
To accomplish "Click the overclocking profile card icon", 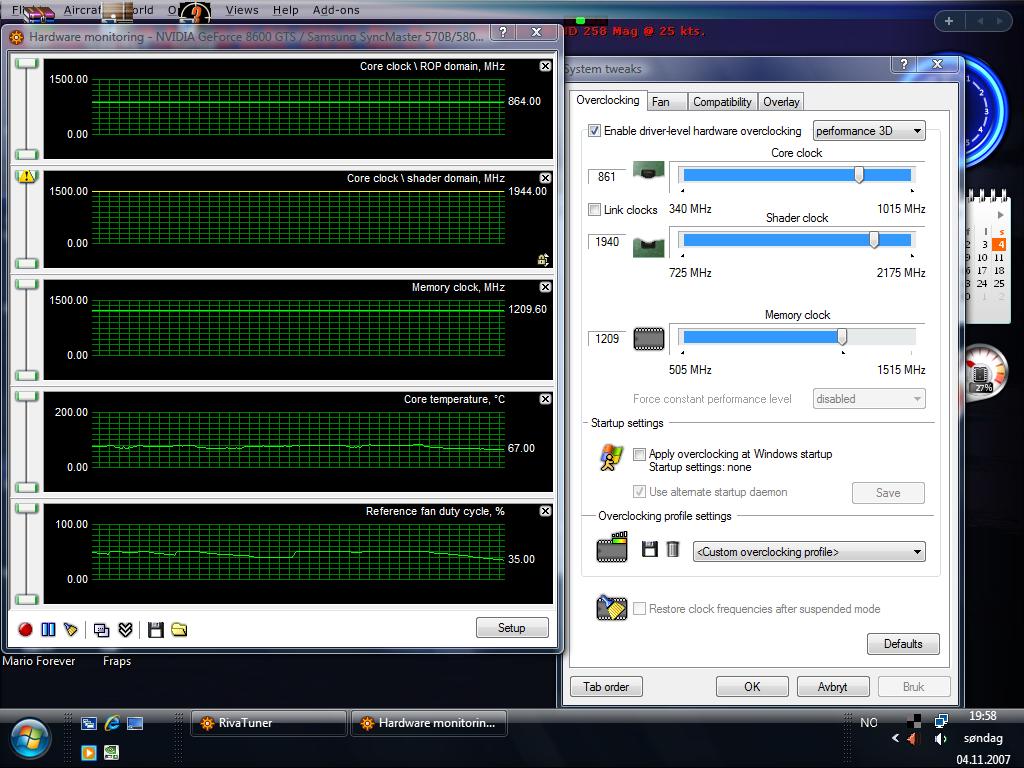I will 612,547.
